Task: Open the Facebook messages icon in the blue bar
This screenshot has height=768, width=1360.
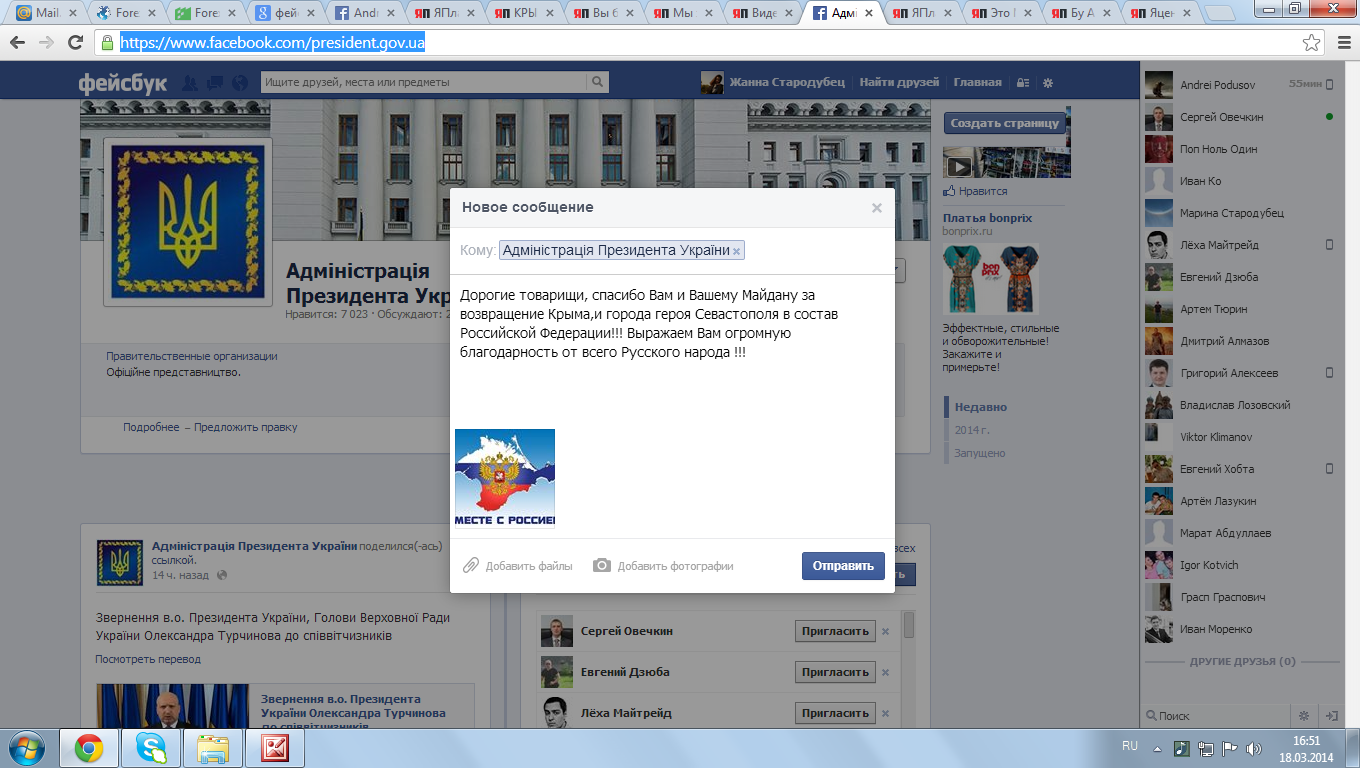Action: 213,83
